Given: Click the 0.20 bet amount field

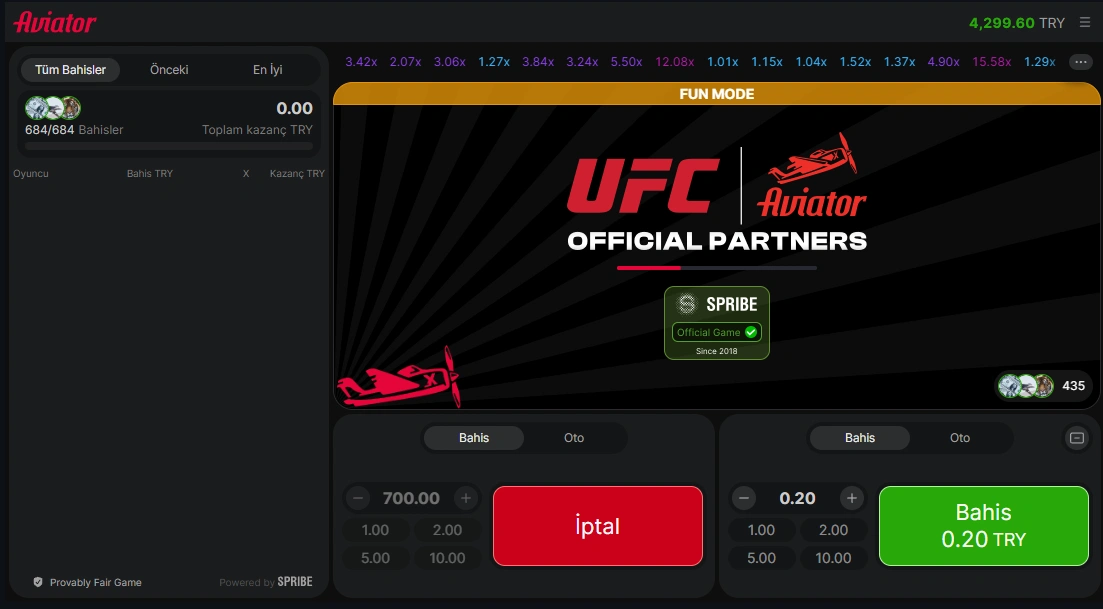Looking at the screenshot, I should point(798,498).
